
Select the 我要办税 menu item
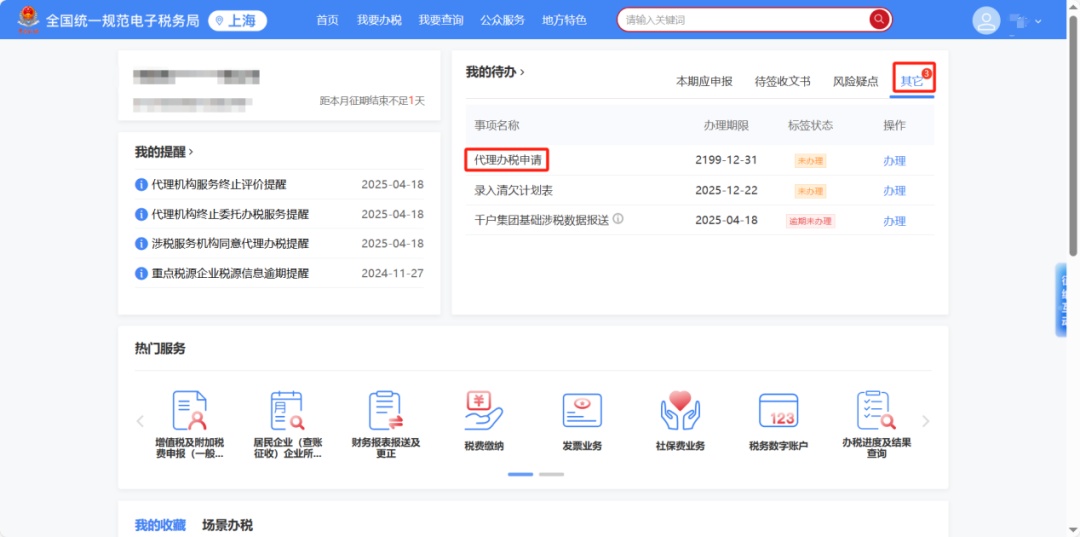(379, 20)
